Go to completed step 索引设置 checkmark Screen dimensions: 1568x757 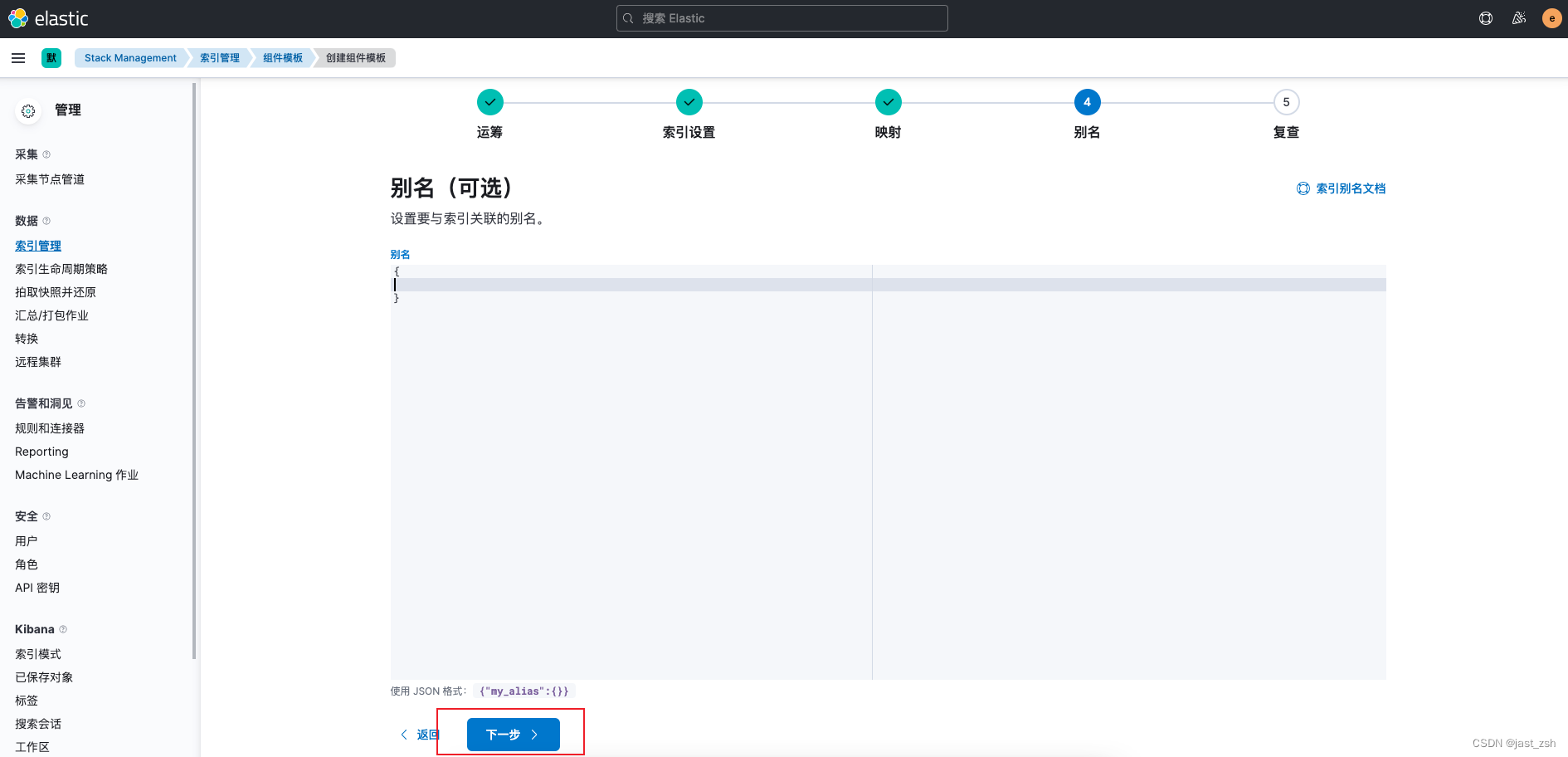coord(689,102)
